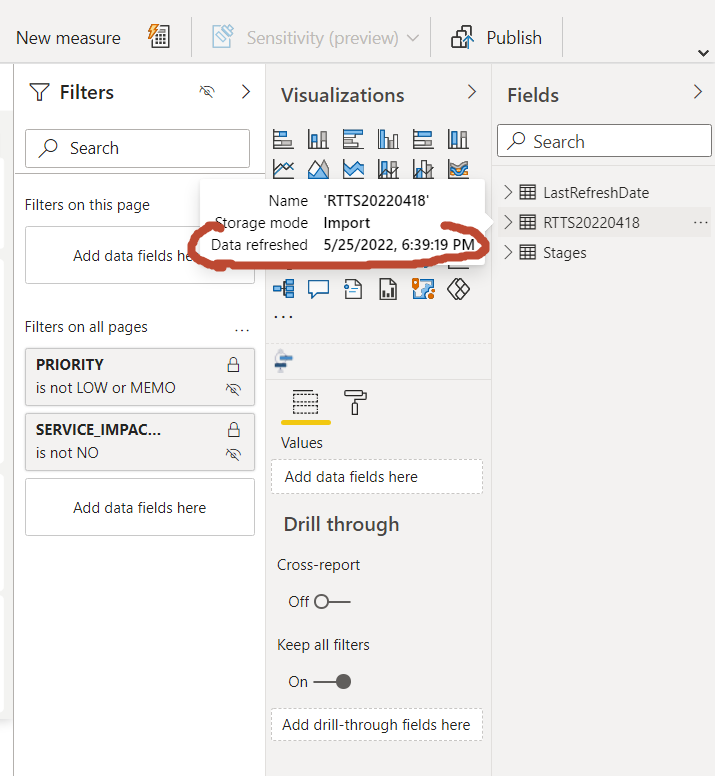Click Add drill-through fields here well
The image size is (715, 776).
point(377,725)
